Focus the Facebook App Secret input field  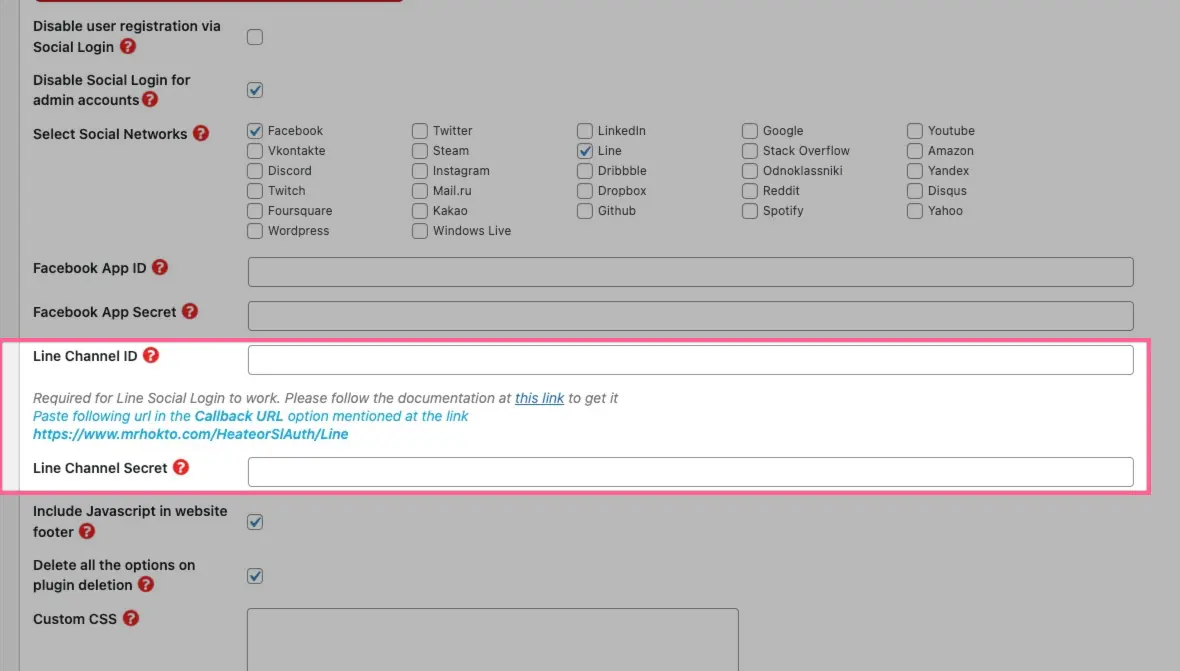tap(690, 316)
